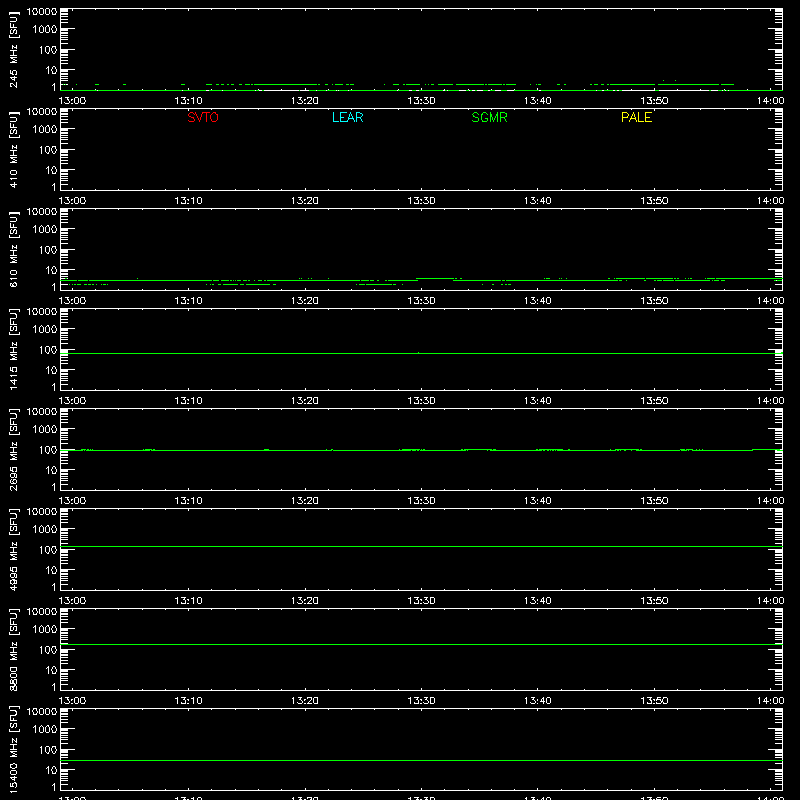800x800 pixels.
Task: Click the 10000 tick of the 1415 MHz panel
Action: coord(42,312)
